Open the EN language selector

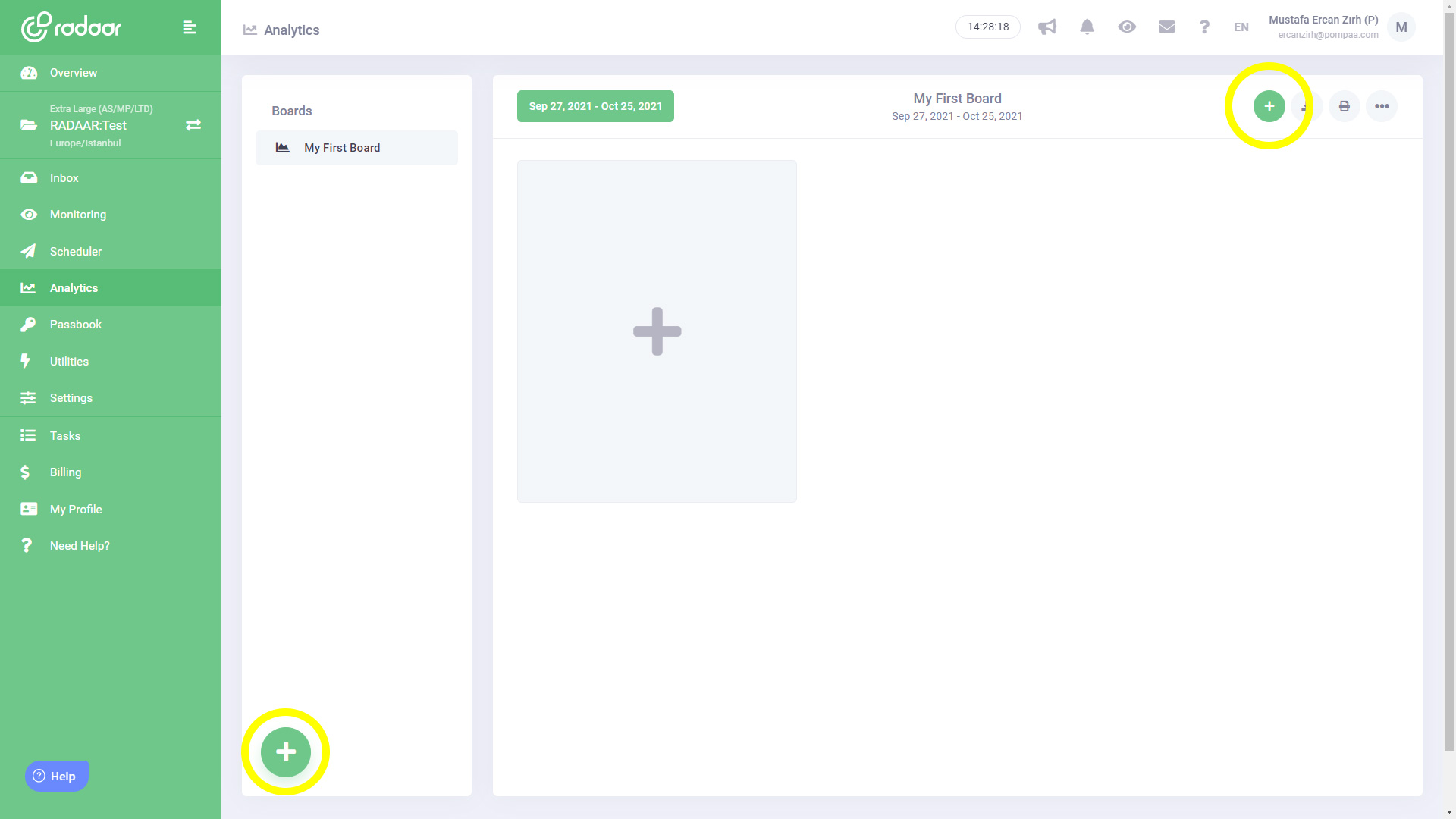pos(1241,27)
